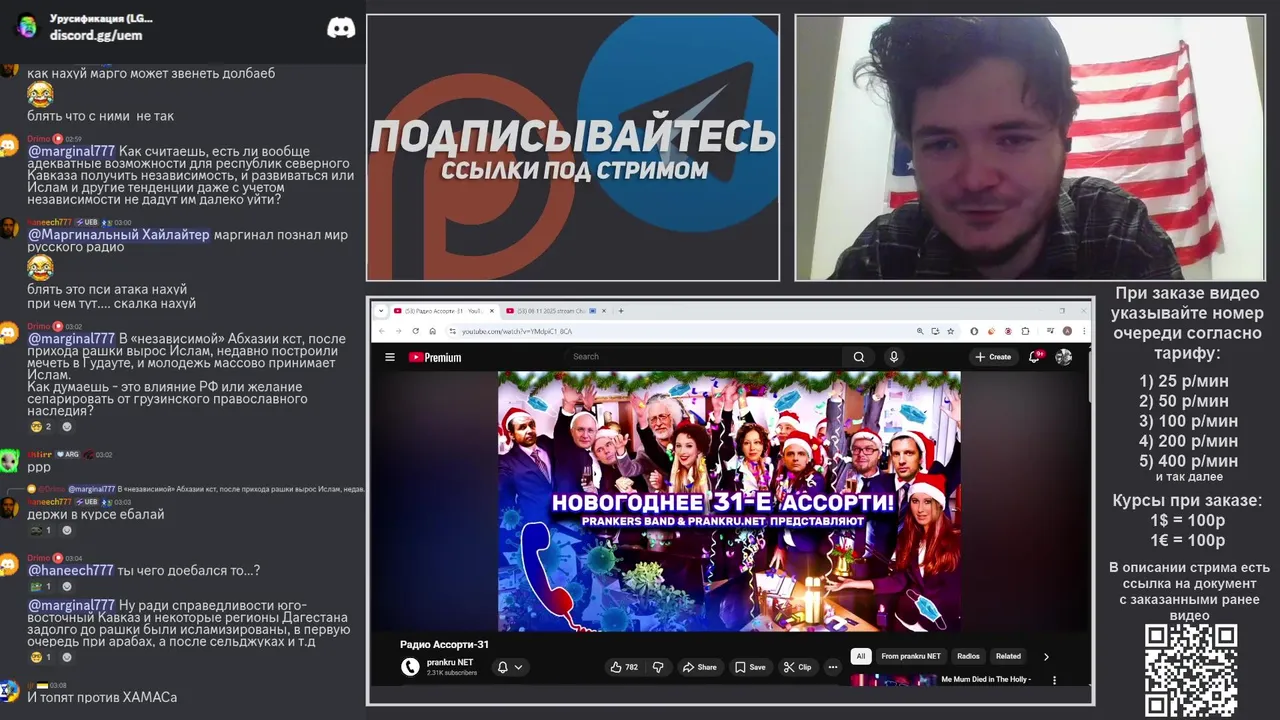Switch to the 08 11 2025 stream tab
This screenshot has height=720, width=1280.
pos(554,311)
